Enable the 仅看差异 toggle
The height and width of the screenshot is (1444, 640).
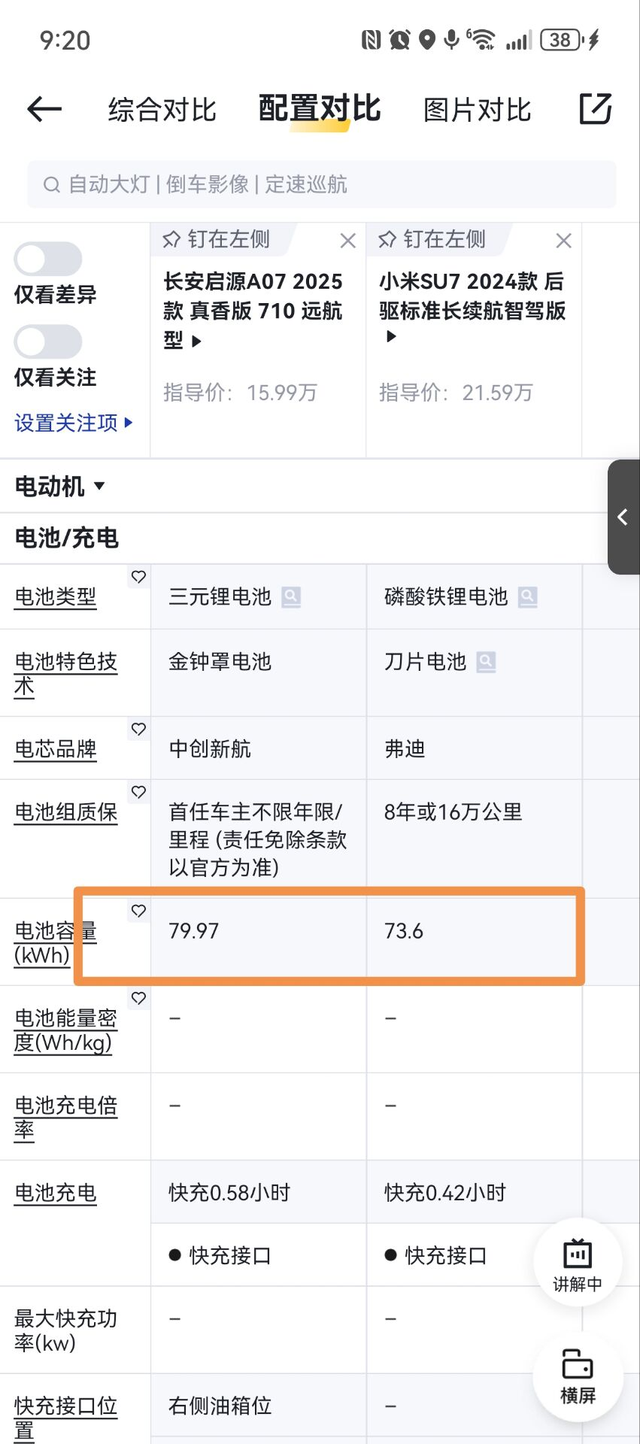click(x=48, y=258)
